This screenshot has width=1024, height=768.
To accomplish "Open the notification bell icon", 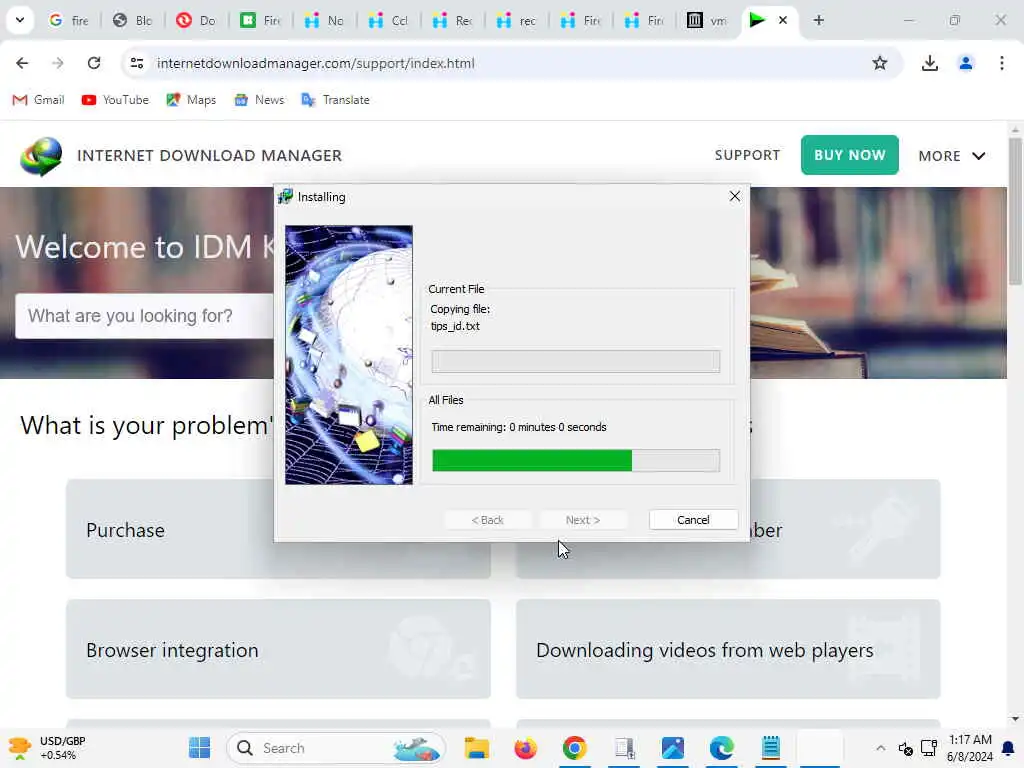I will pos(1008,748).
